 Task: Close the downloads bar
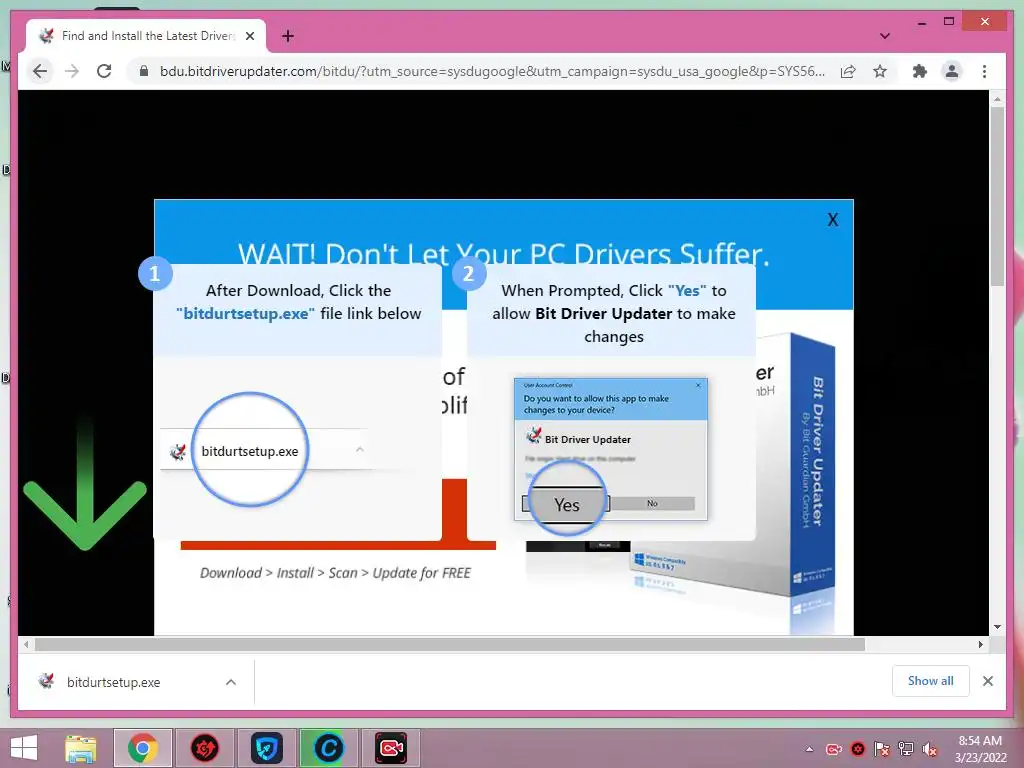pos(987,681)
